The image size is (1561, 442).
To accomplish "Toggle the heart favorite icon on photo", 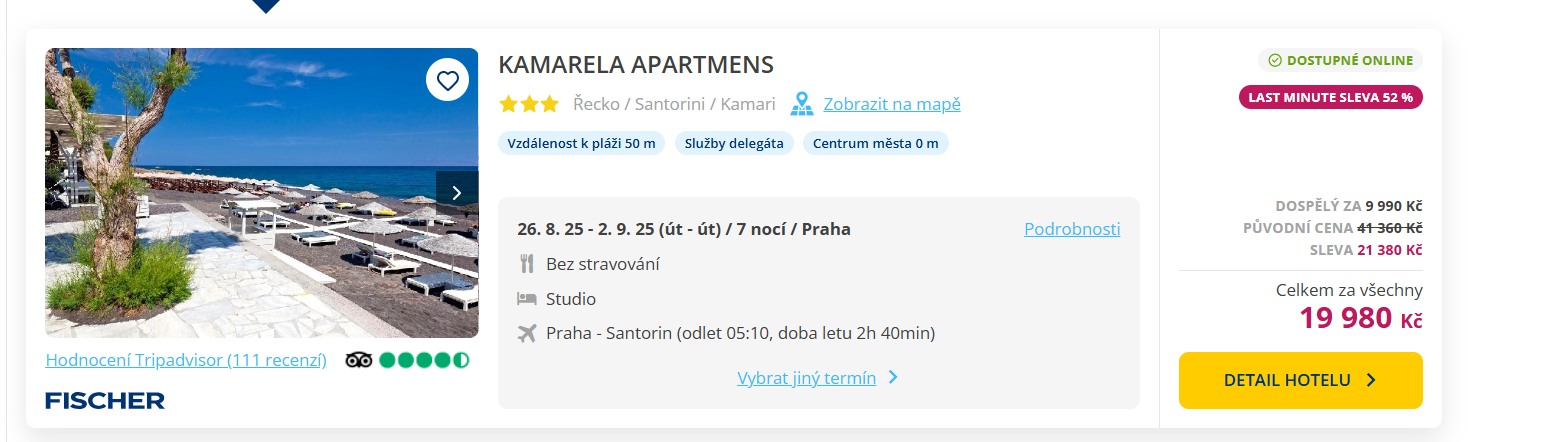I will coord(447,80).
